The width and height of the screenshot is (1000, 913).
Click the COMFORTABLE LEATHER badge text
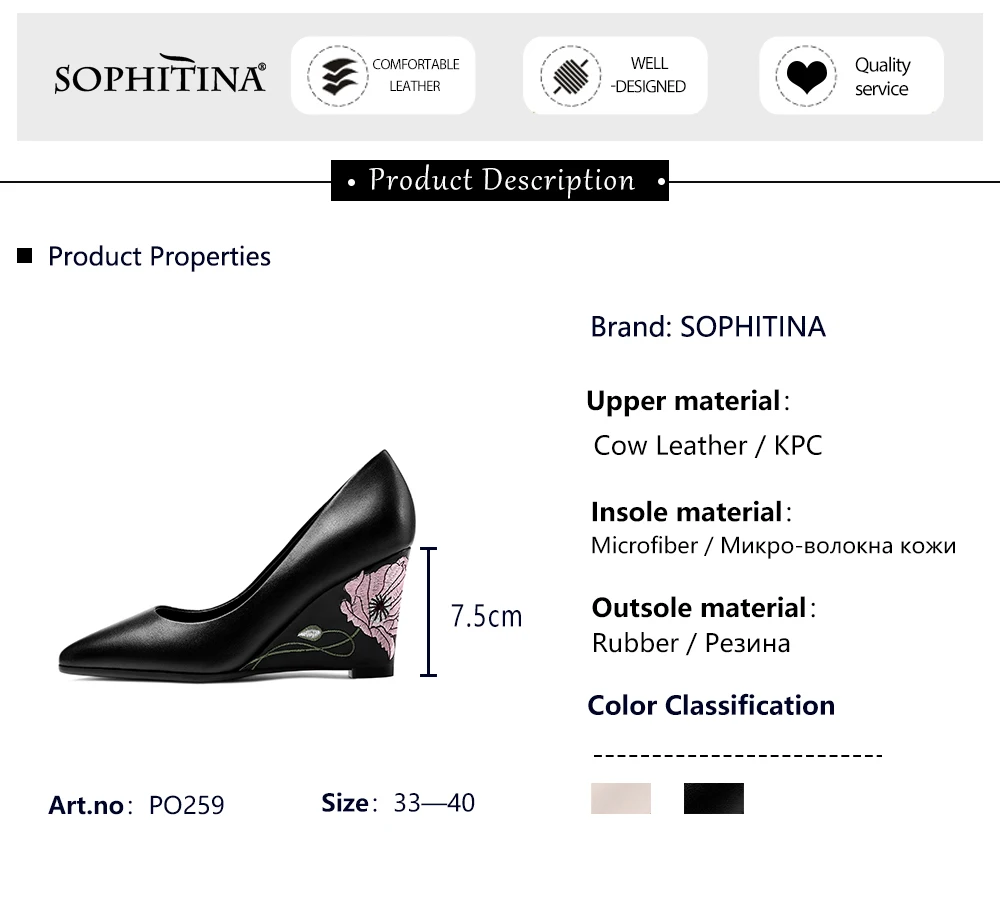pos(415,76)
